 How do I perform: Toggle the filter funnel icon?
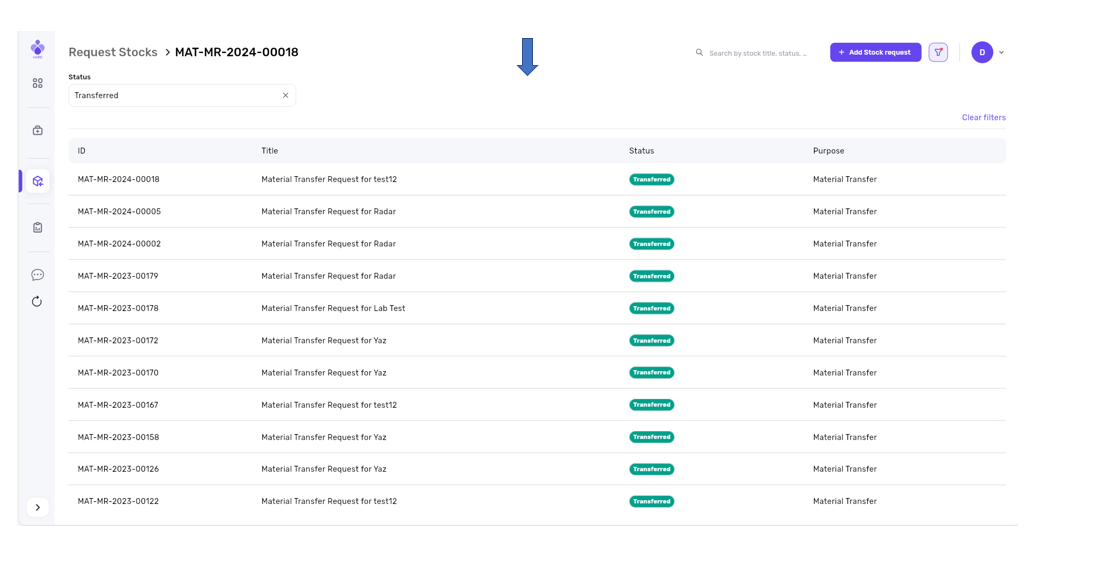point(938,53)
